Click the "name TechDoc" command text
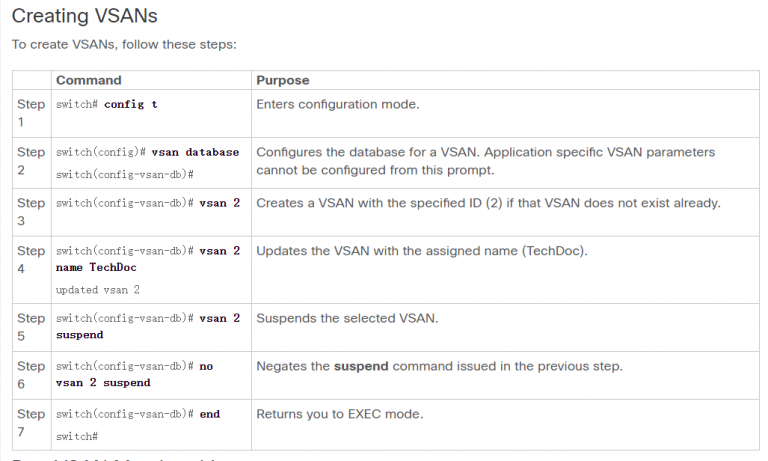 97,268
